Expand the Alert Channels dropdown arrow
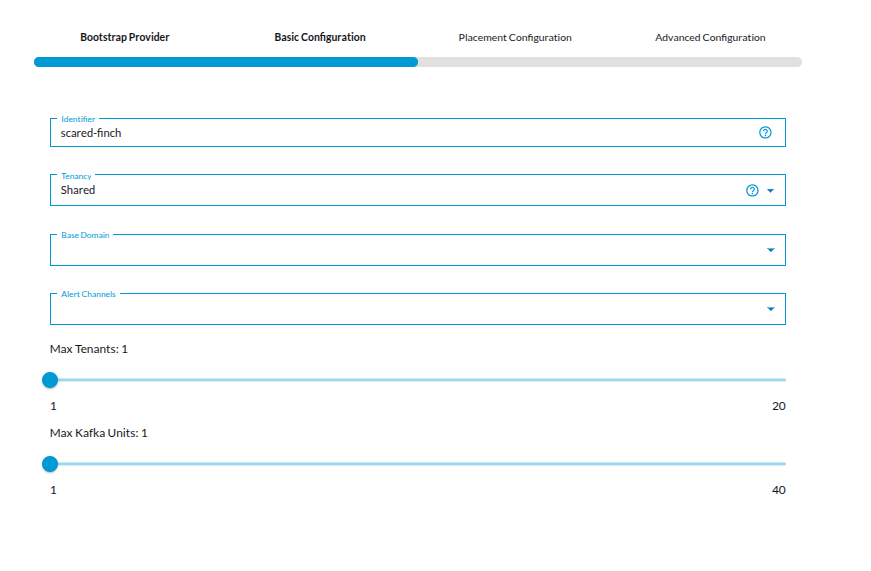The image size is (871, 571). [770, 309]
